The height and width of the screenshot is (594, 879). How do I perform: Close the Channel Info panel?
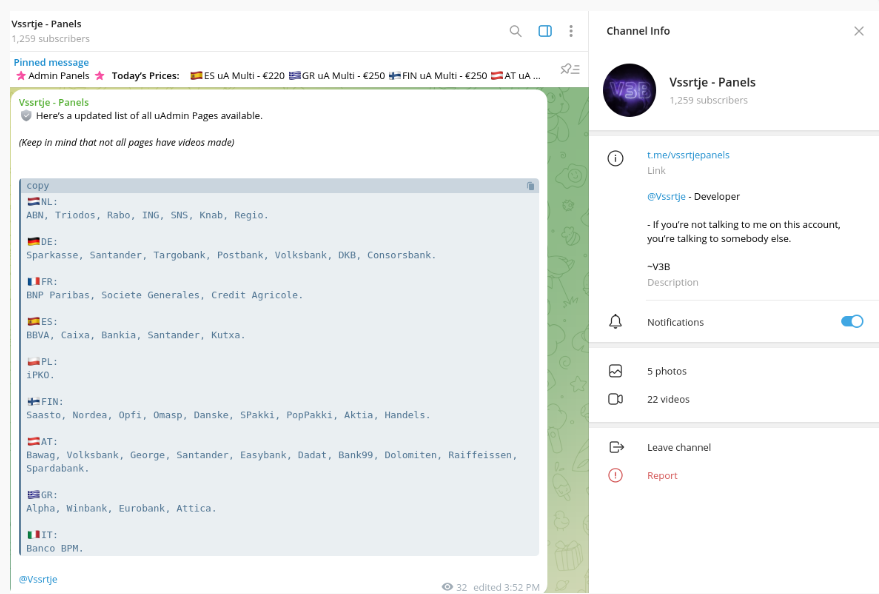coord(857,31)
